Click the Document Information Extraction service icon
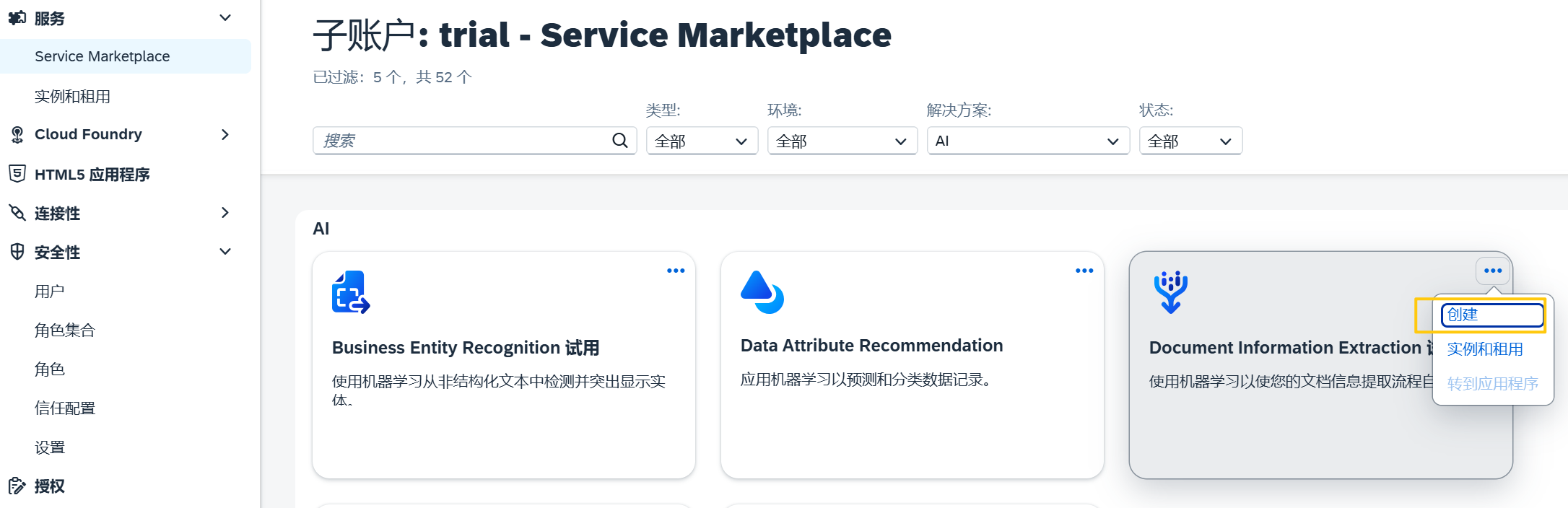The height and width of the screenshot is (508, 1568). pos(1170,292)
